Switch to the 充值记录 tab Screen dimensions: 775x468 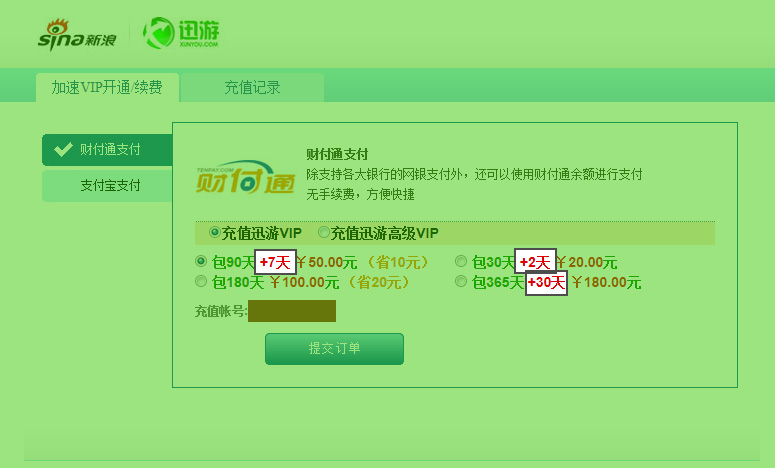253,87
